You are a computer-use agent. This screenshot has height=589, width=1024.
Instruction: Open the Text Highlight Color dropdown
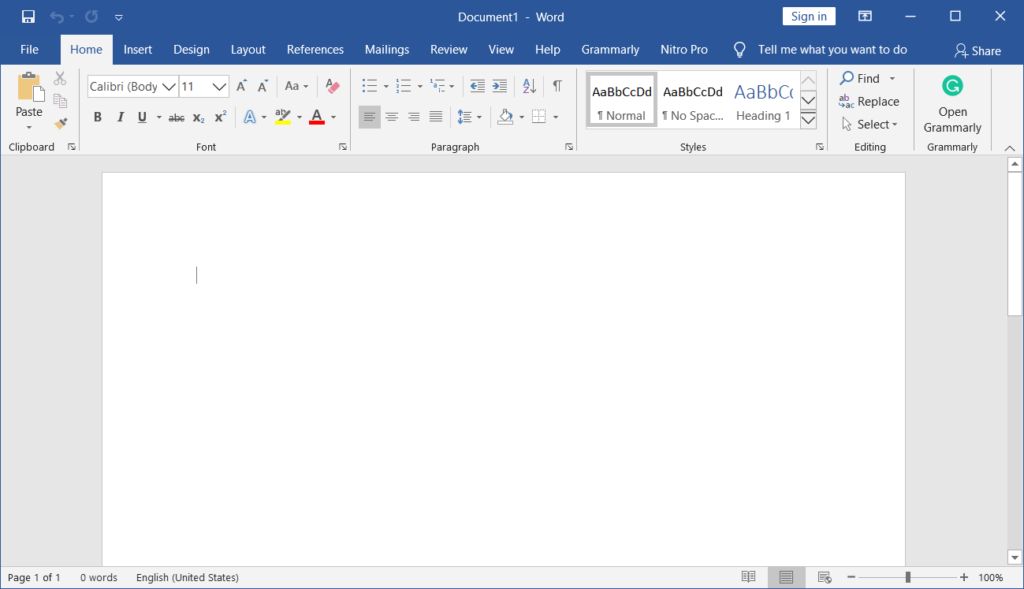[299, 117]
